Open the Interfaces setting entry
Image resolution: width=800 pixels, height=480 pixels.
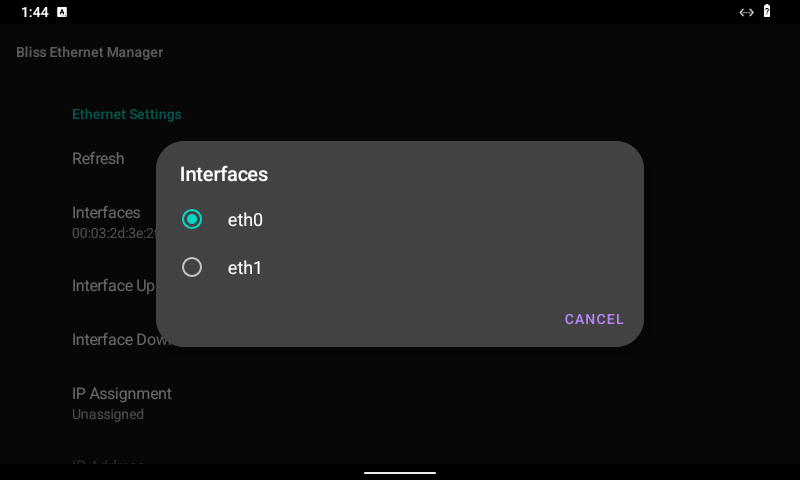tap(106, 212)
